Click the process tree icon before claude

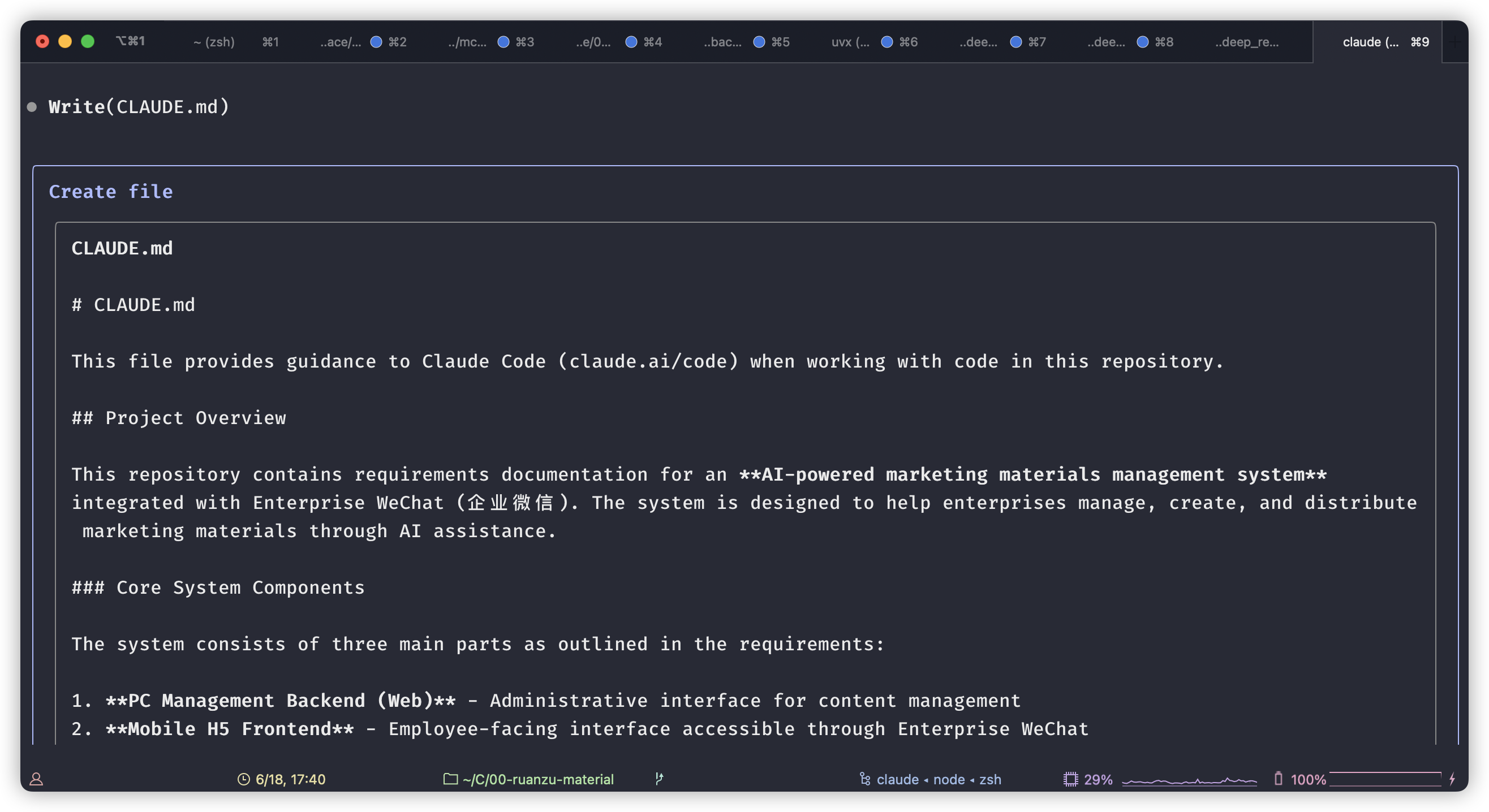865,779
